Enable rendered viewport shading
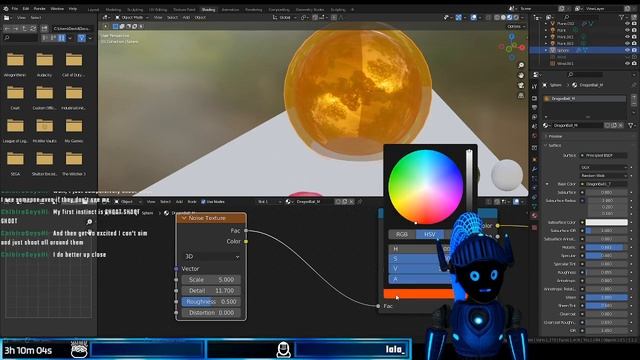640x360 pixels. [x=516, y=18]
